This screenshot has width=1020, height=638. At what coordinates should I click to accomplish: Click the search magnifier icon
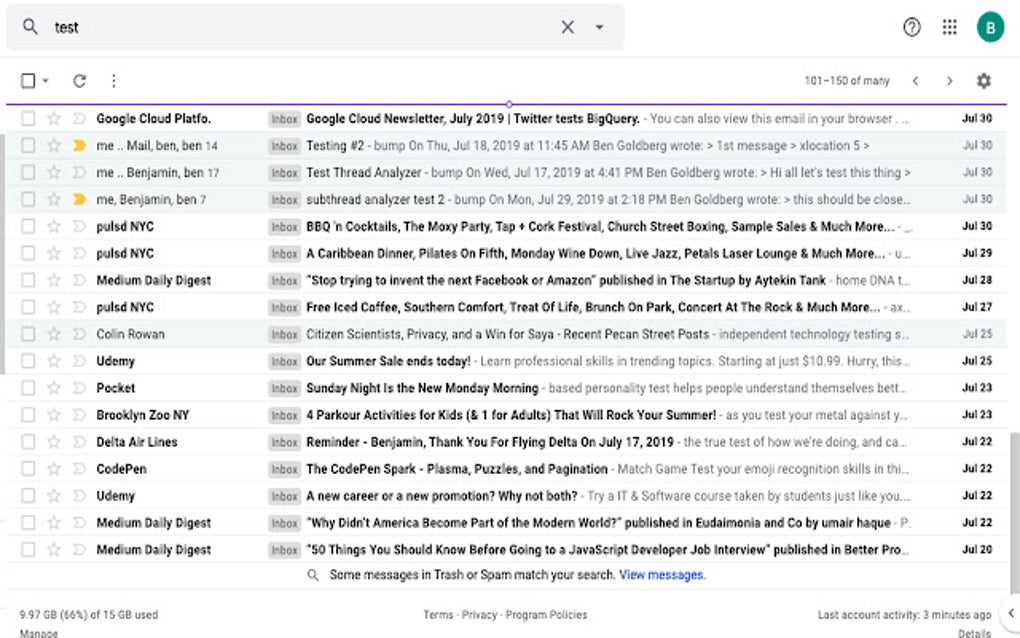pyautogui.click(x=29, y=27)
